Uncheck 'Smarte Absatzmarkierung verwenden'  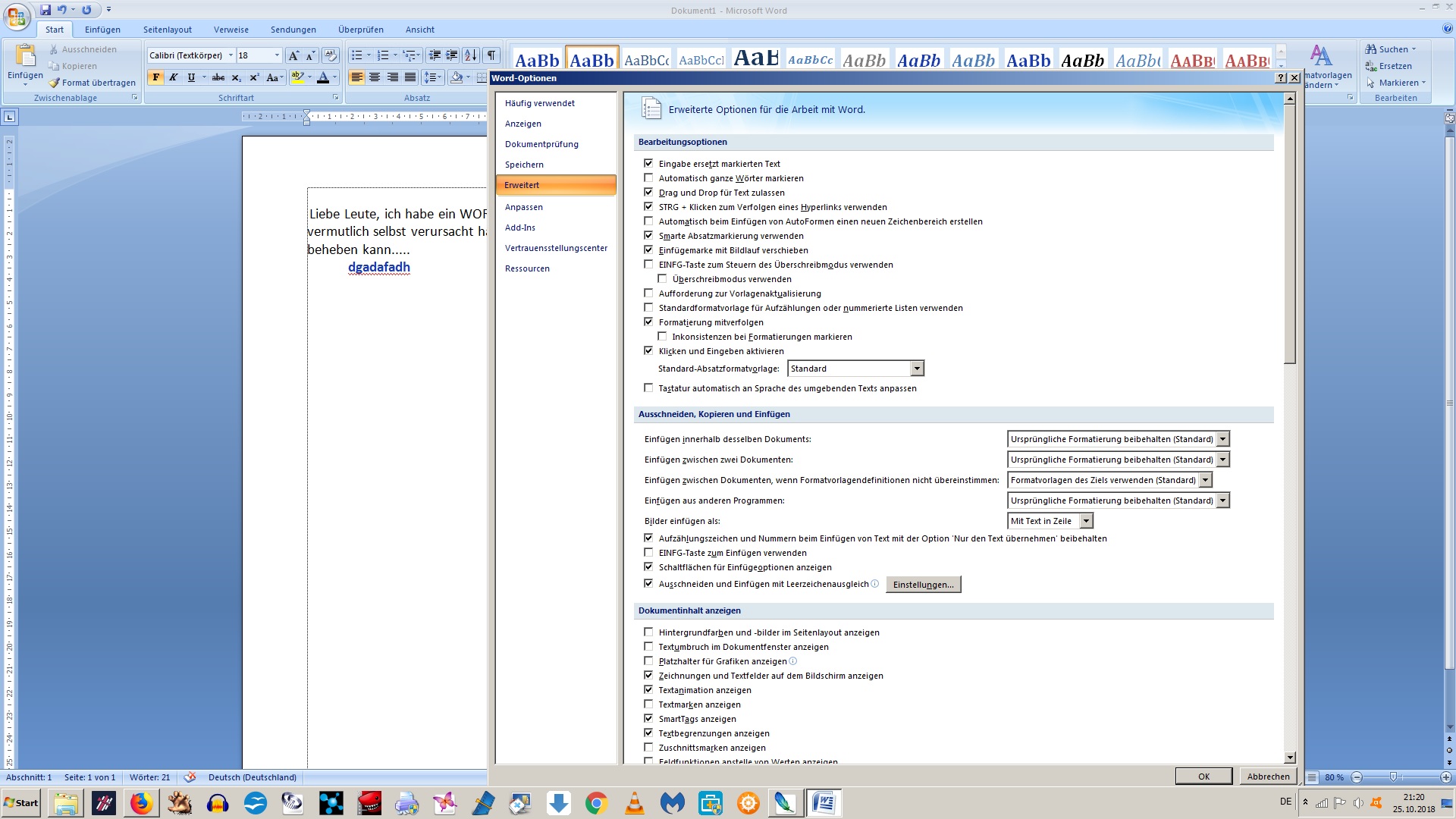click(x=648, y=236)
